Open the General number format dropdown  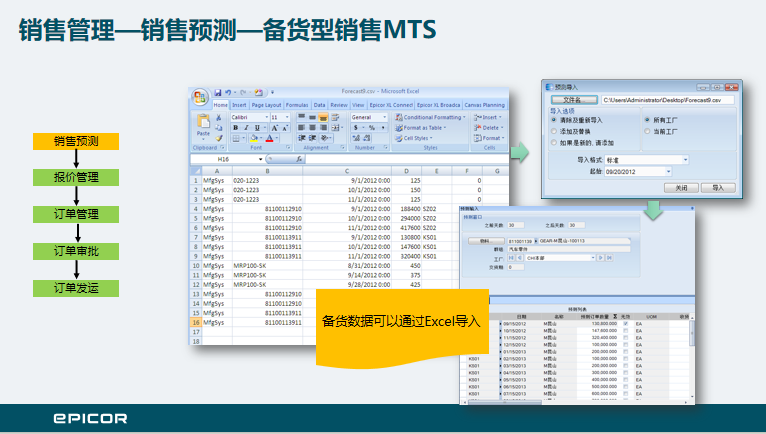click(384, 117)
